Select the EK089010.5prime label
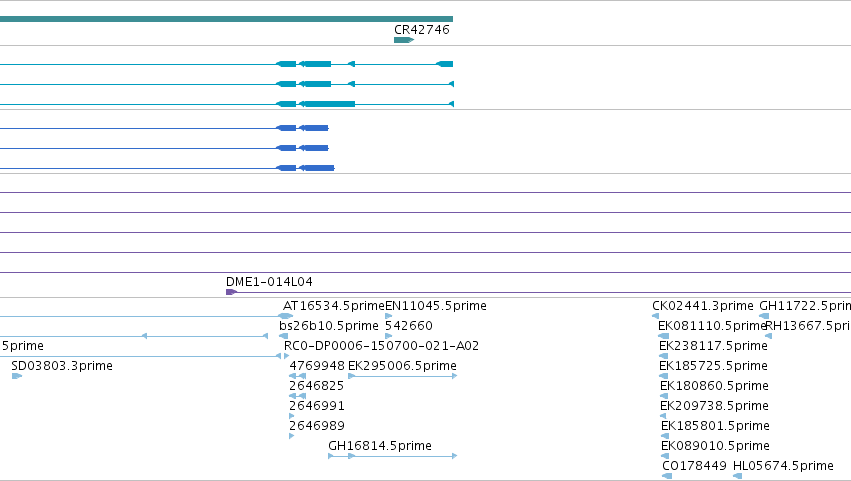 715,446
